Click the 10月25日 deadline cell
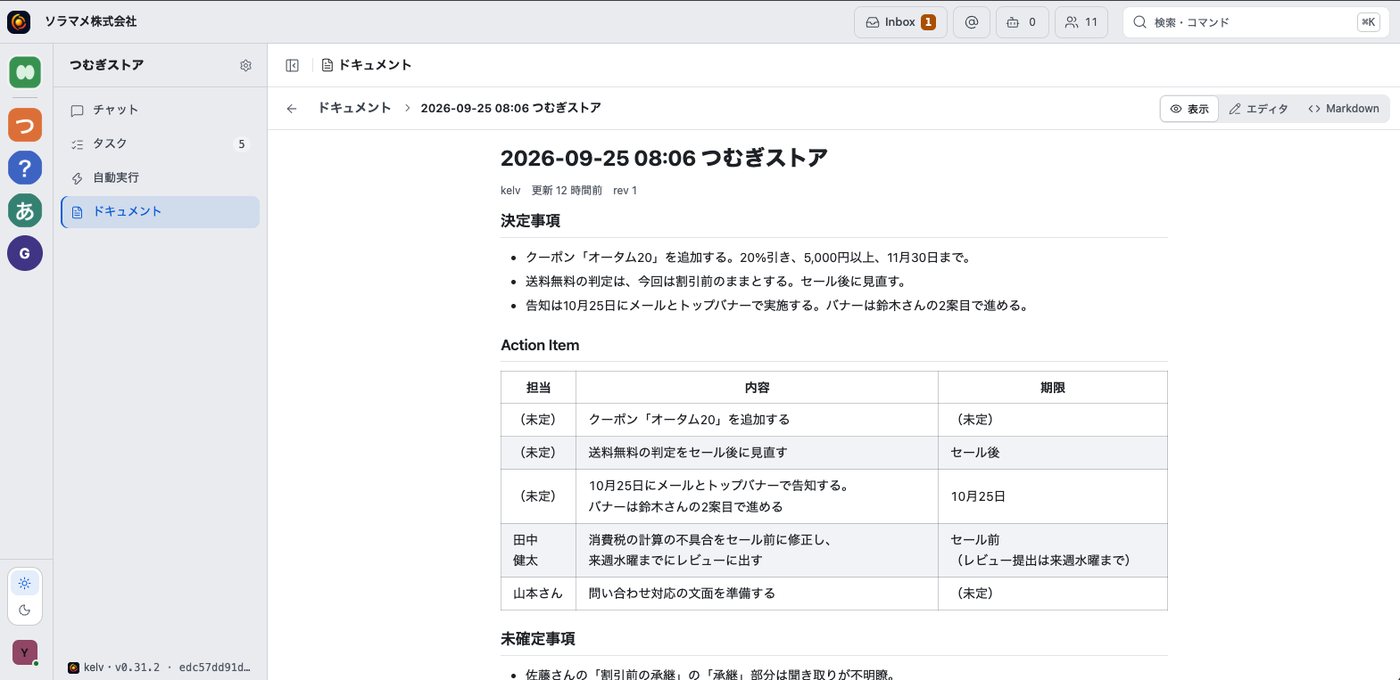 1052,497
